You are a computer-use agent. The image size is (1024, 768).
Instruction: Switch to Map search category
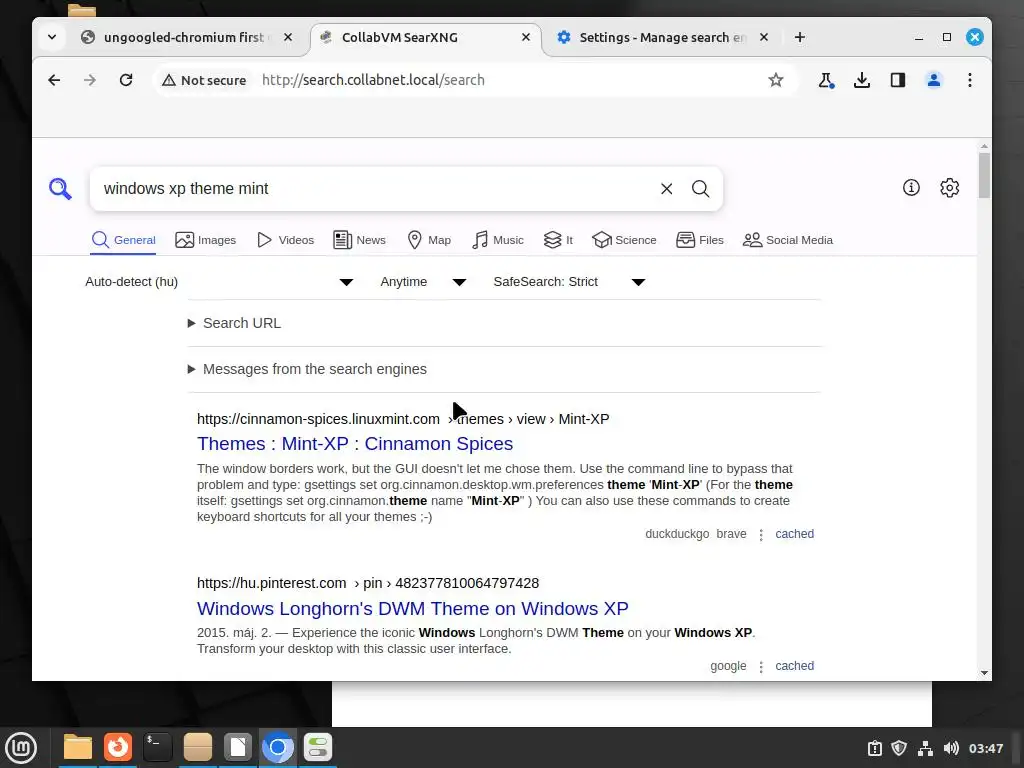coord(428,240)
